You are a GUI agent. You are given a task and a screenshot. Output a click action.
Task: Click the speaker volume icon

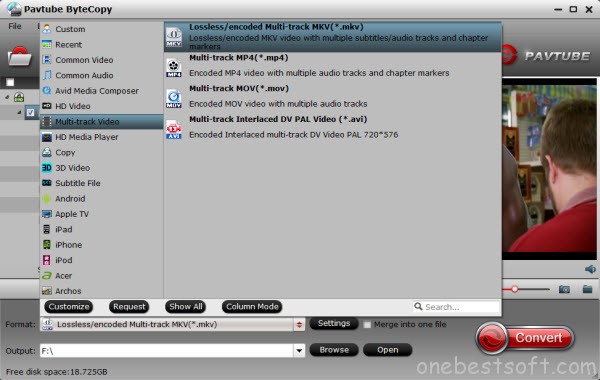point(590,269)
